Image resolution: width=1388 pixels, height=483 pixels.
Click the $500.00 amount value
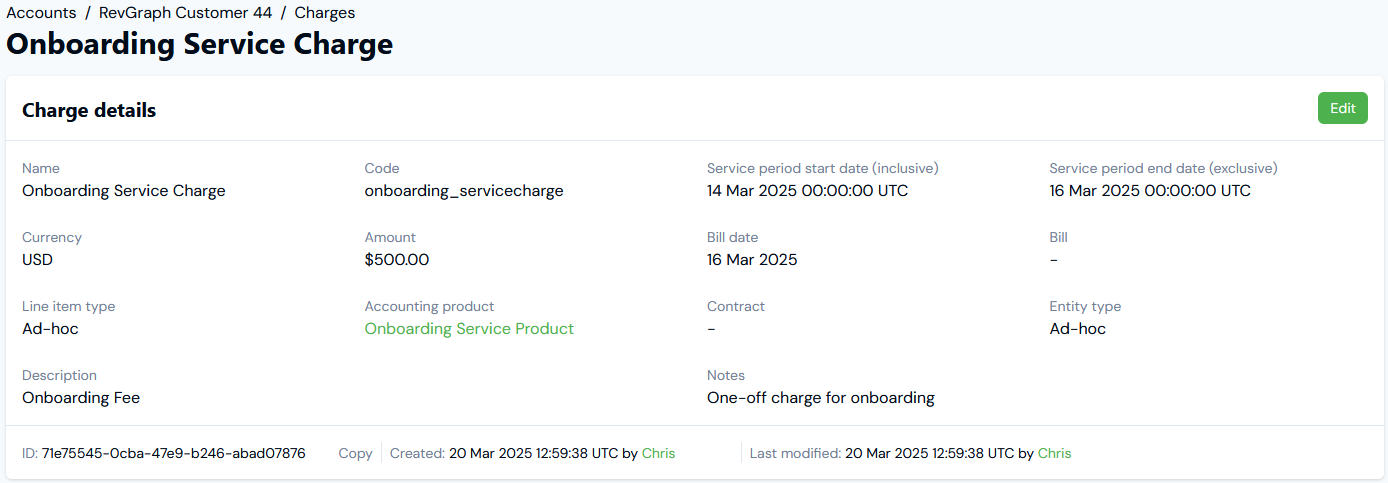pos(397,259)
